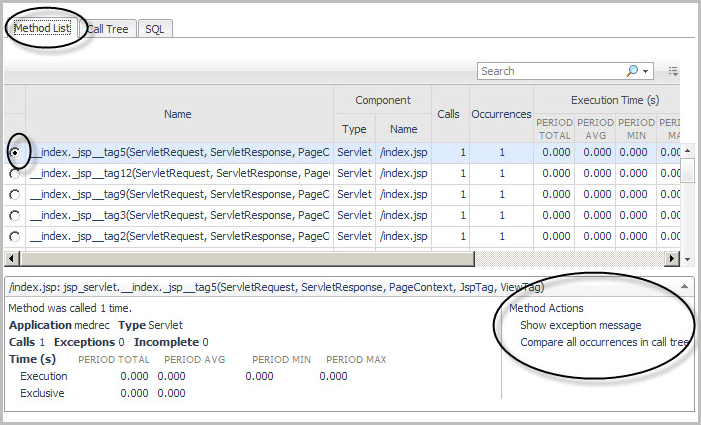Select the __tag9 method radio button

point(14,194)
